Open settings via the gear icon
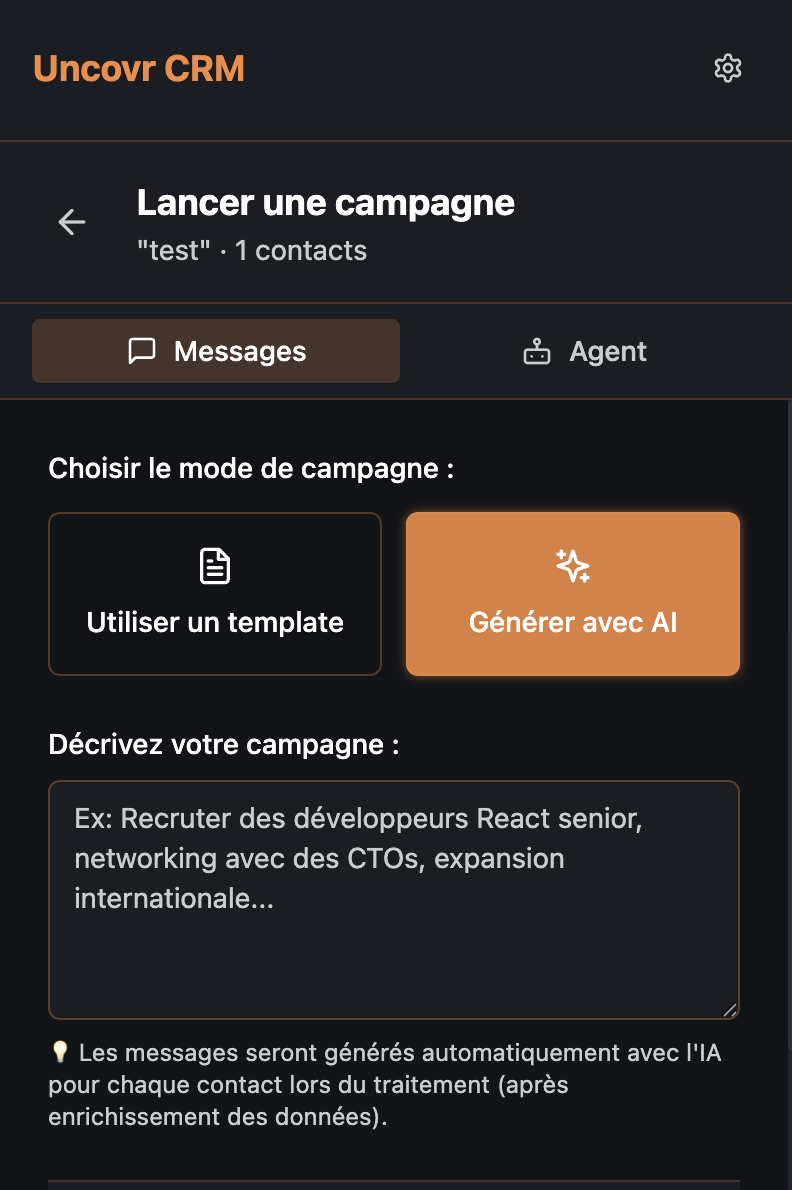 pos(728,69)
